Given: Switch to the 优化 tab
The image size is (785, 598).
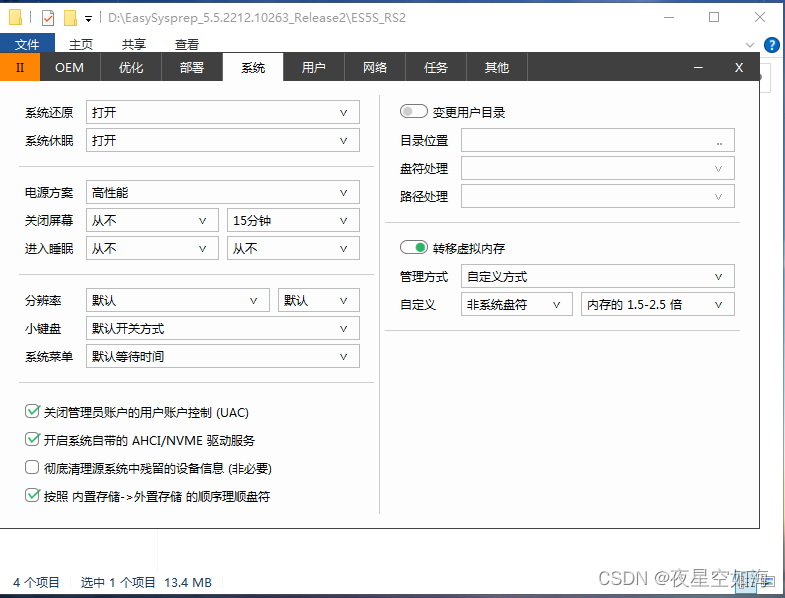Looking at the screenshot, I should click(131, 67).
